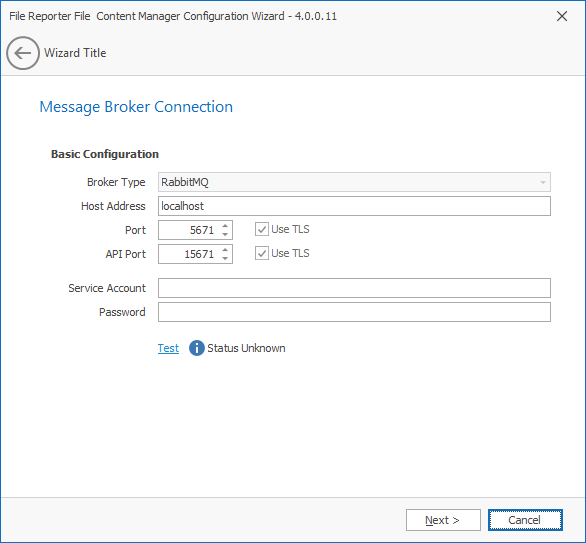586x543 pixels.
Task: Toggle Use TLS checkbox for Port
Action: [x=262, y=229]
